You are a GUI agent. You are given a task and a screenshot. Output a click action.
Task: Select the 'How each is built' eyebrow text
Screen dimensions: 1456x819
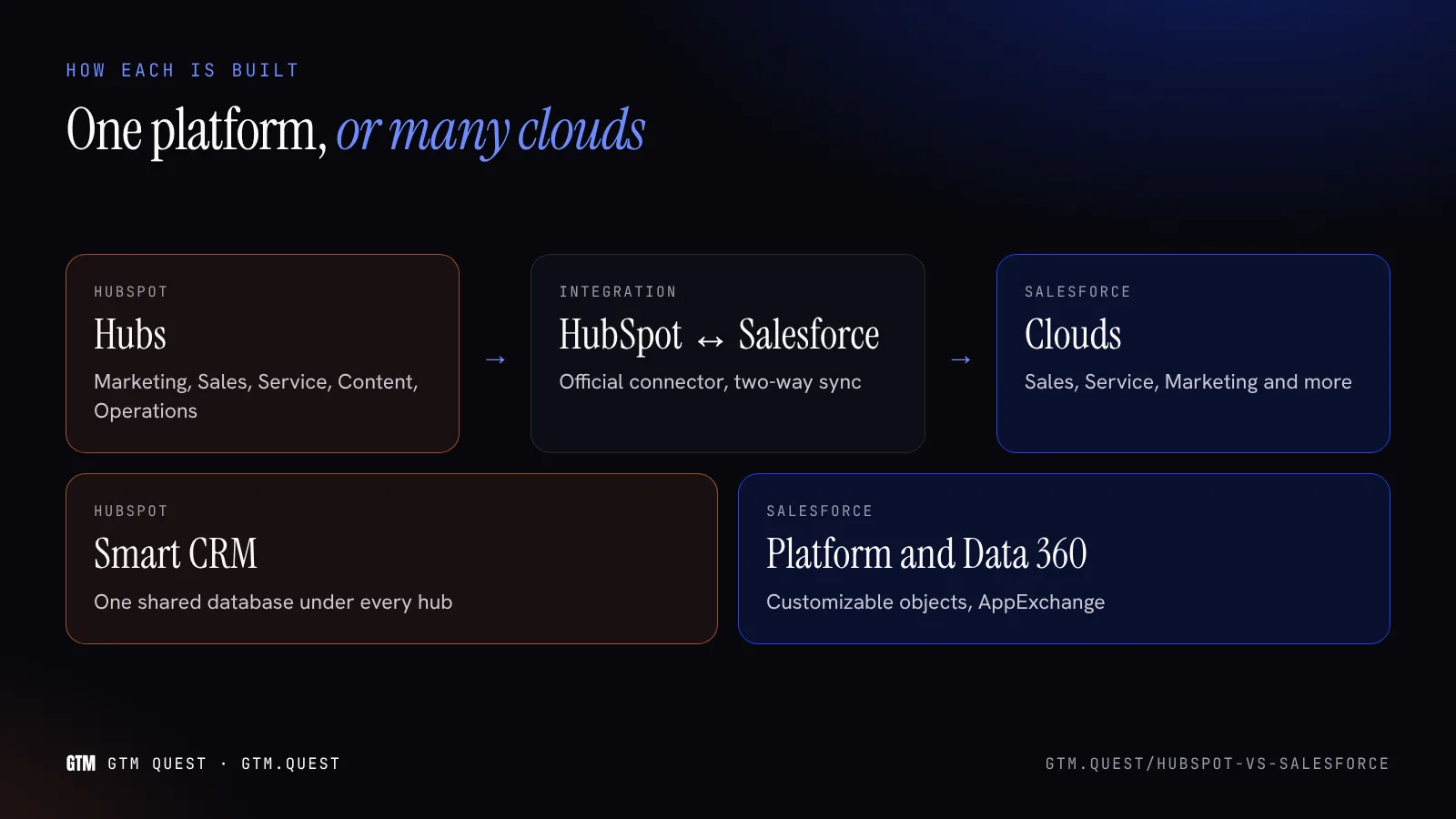coord(182,70)
